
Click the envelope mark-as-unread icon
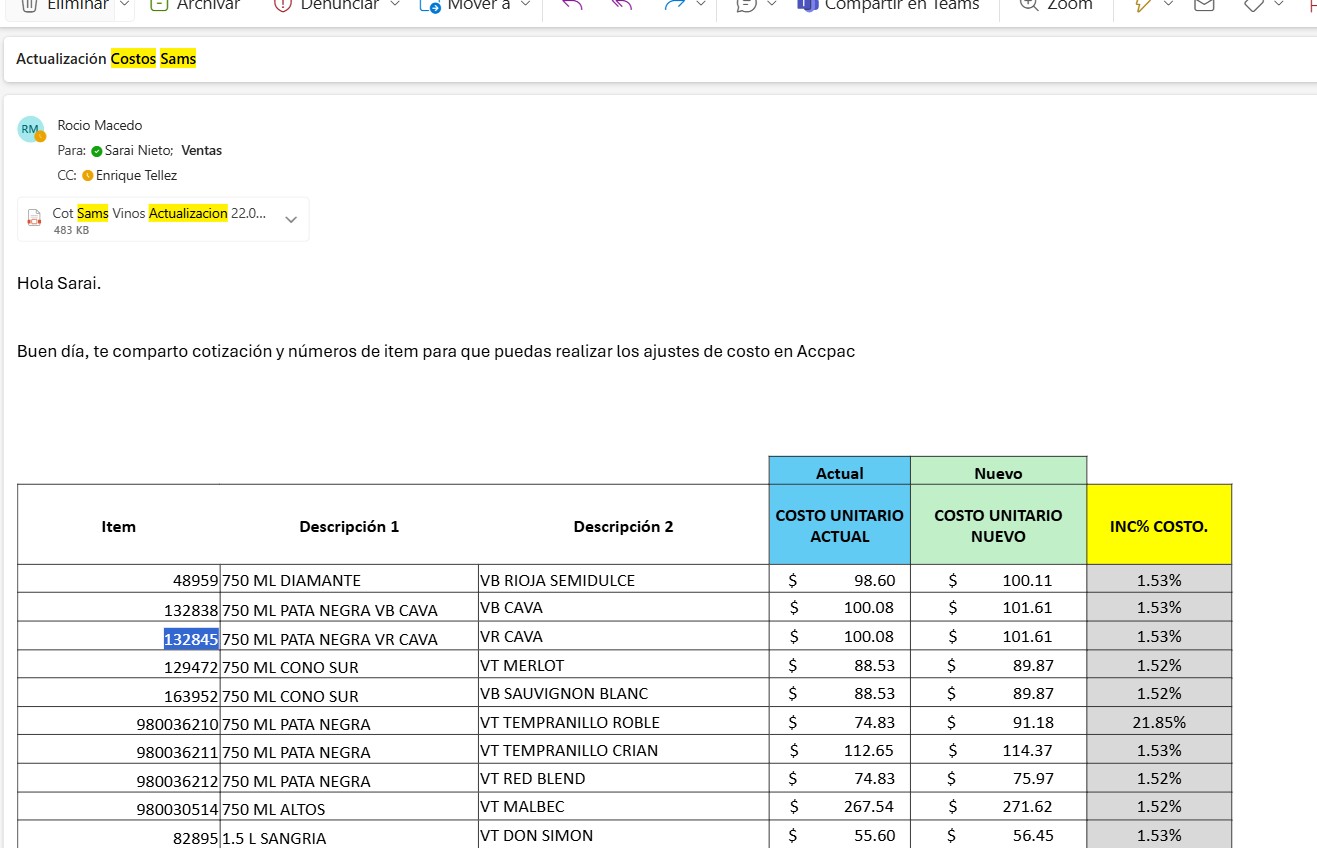1204,5
